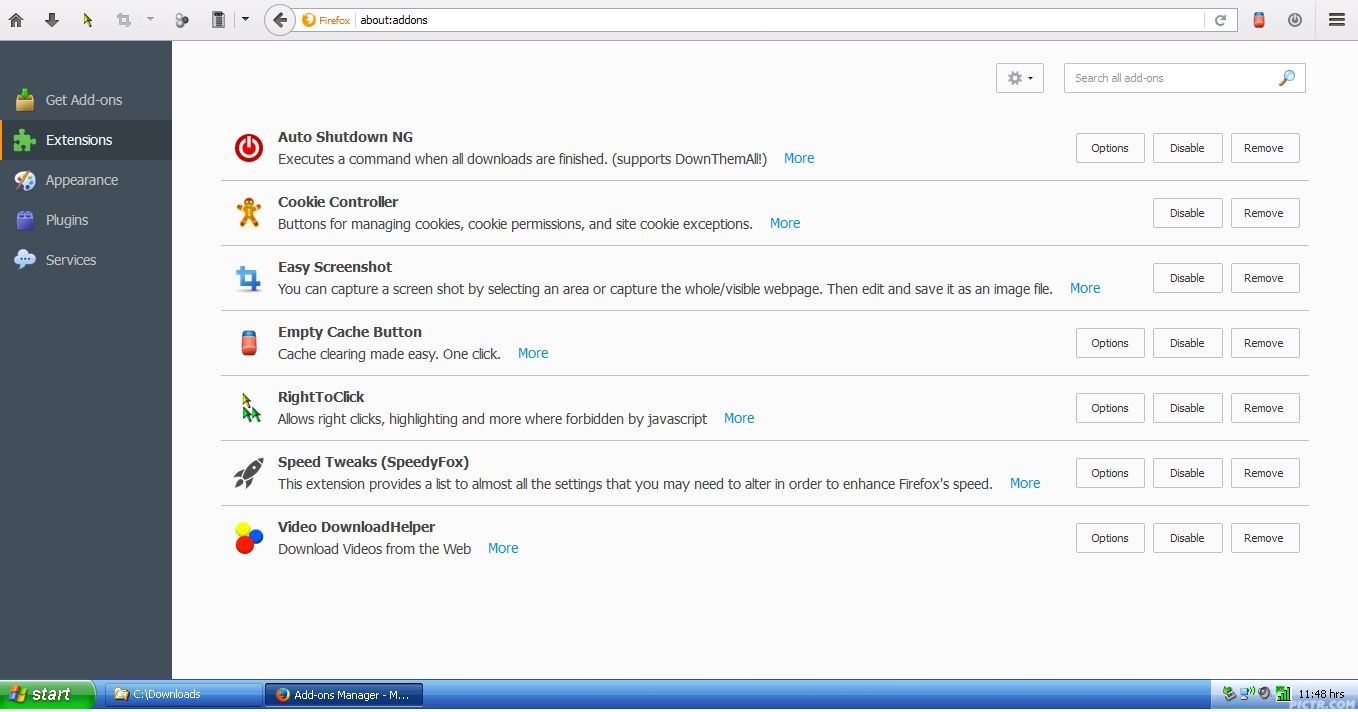Viewport: 1358px width, 712px height.
Task: Click the RightToClick extension cursor icon in list
Action: click(x=250, y=407)
